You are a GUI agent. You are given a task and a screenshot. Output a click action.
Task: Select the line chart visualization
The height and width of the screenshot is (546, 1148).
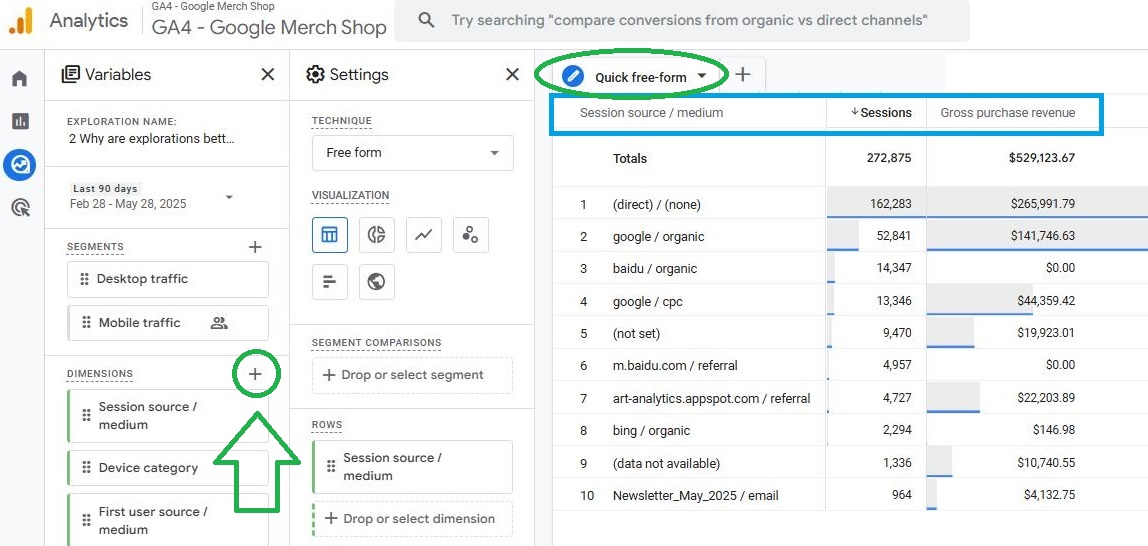click(423, 235)
